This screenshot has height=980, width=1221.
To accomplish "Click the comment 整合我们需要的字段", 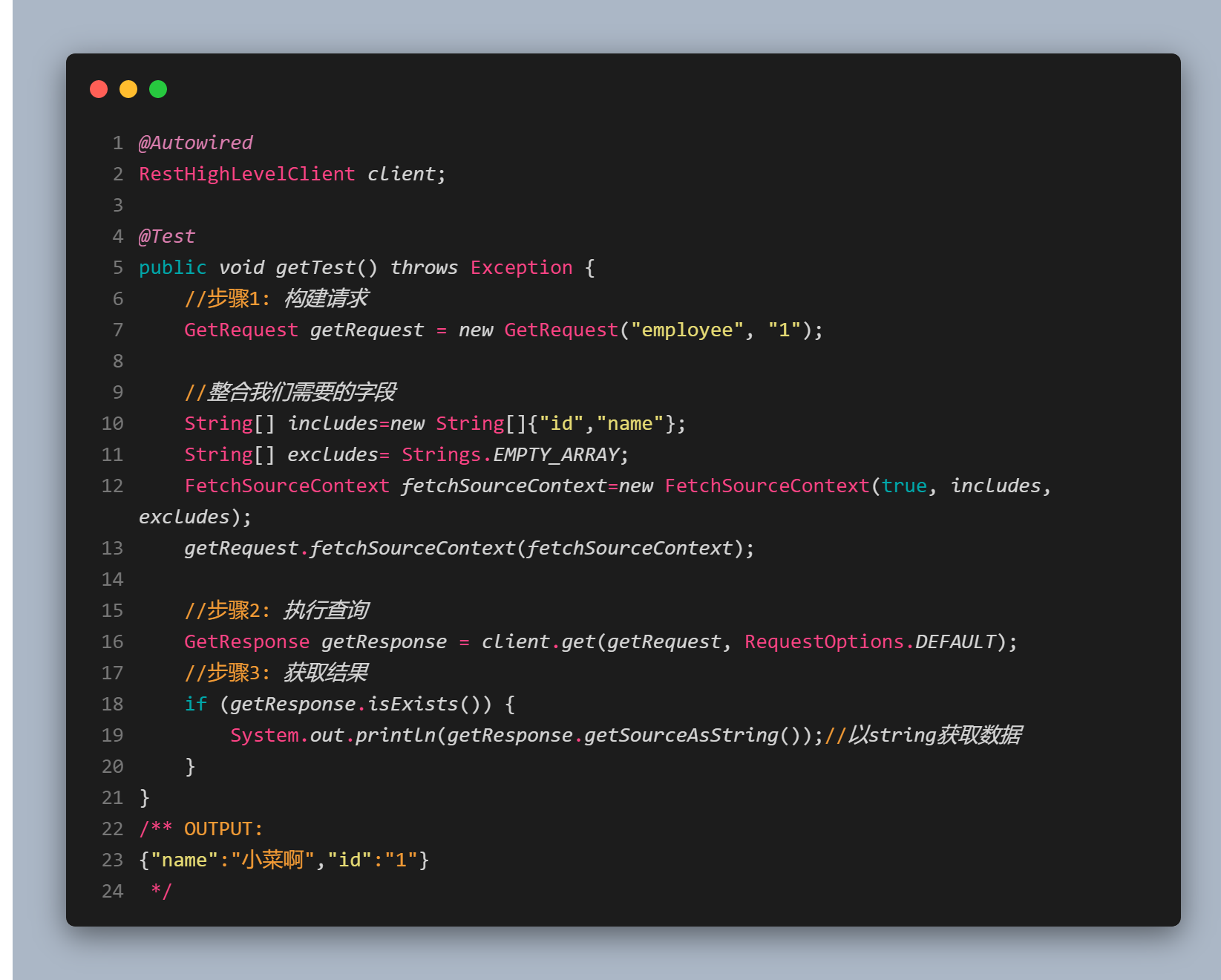I will [x=290, y=392].
